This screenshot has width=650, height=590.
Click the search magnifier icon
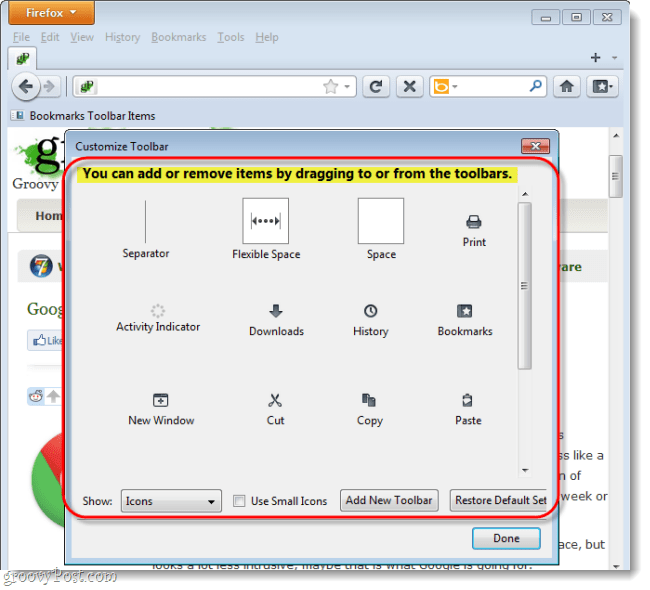535,86
